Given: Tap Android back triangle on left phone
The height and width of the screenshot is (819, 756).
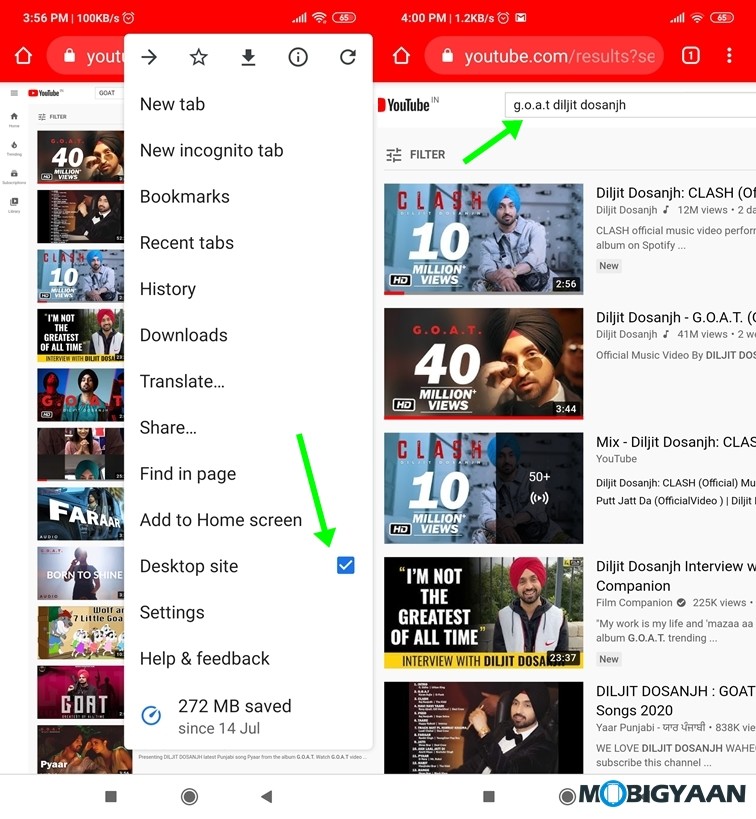Looking at the screenshot, I should point(267,796).
